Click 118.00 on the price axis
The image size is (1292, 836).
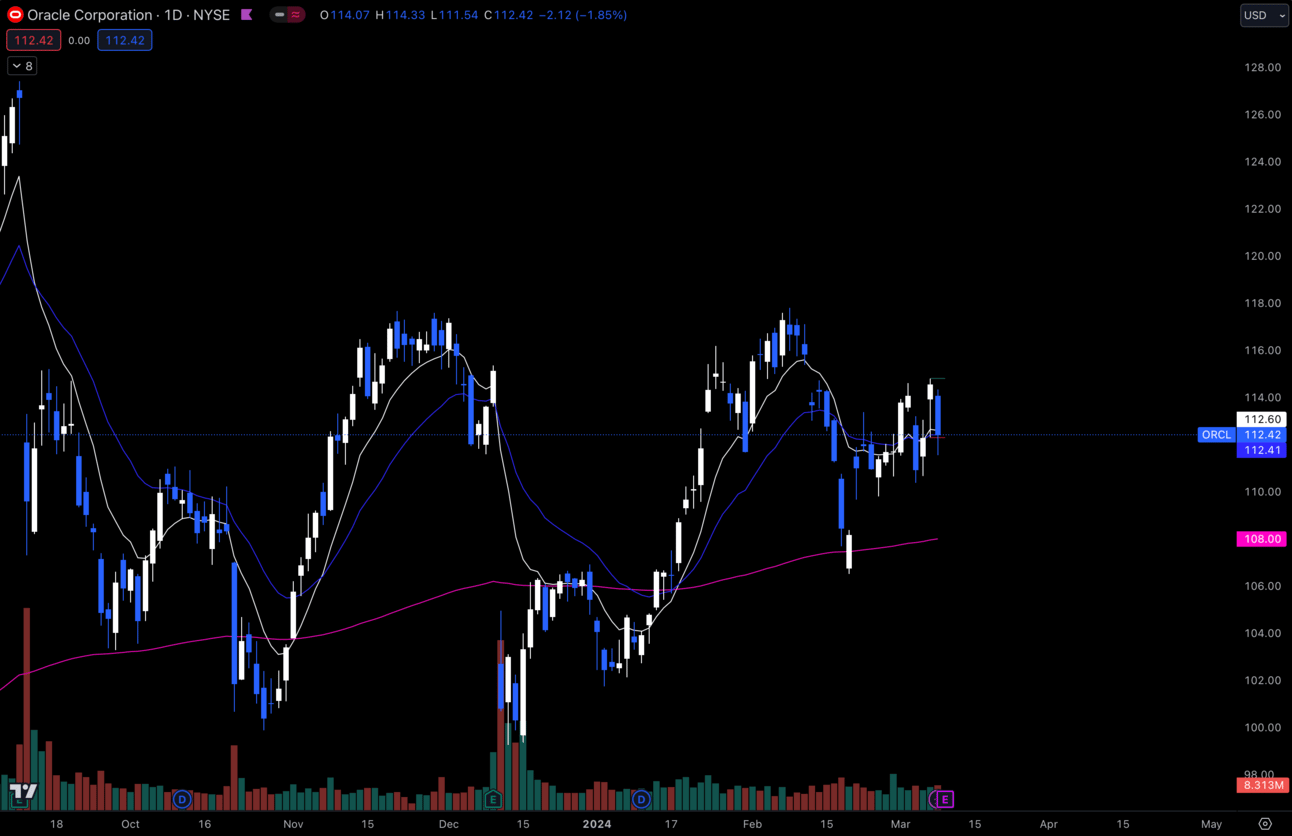tap(1261, 303)
